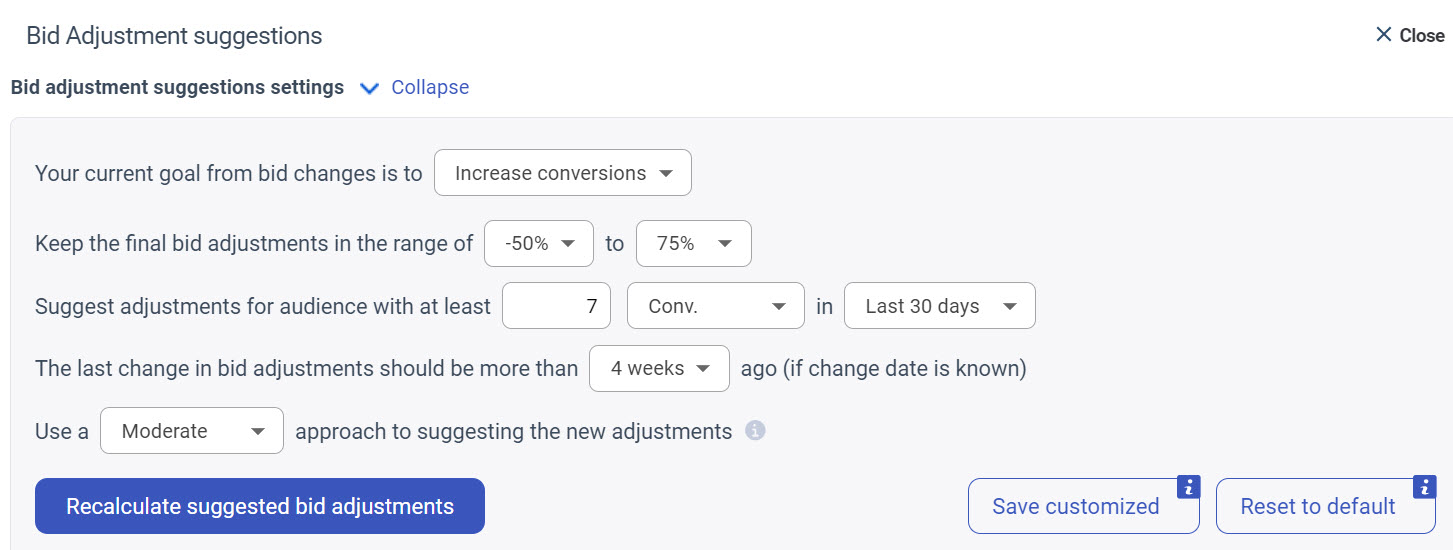Image resolution: width=1453 pixels, height=550 pixels.
Task: Open the 4 weeks dropdown
Action: pos(659,368)
